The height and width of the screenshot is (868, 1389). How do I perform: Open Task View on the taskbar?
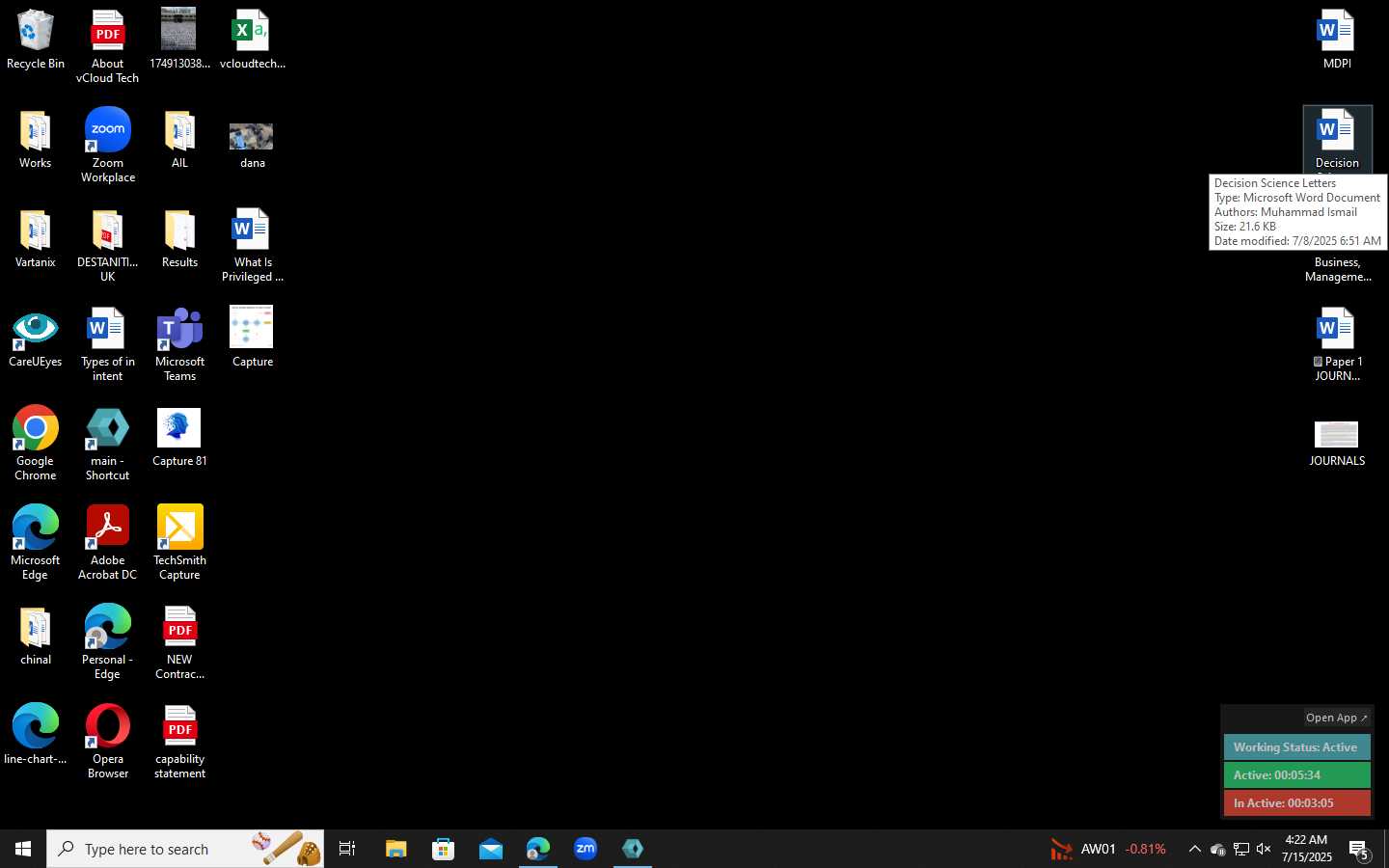(x=347, y=849)
